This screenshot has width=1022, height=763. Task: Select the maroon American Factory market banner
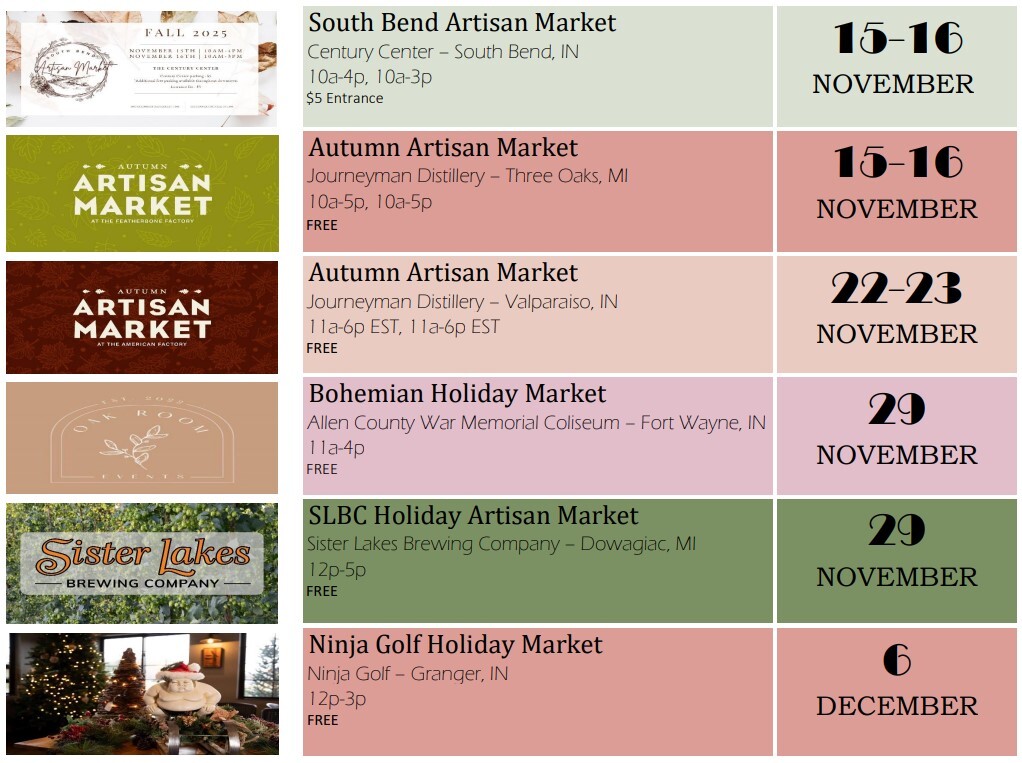[x=142, y=317]
